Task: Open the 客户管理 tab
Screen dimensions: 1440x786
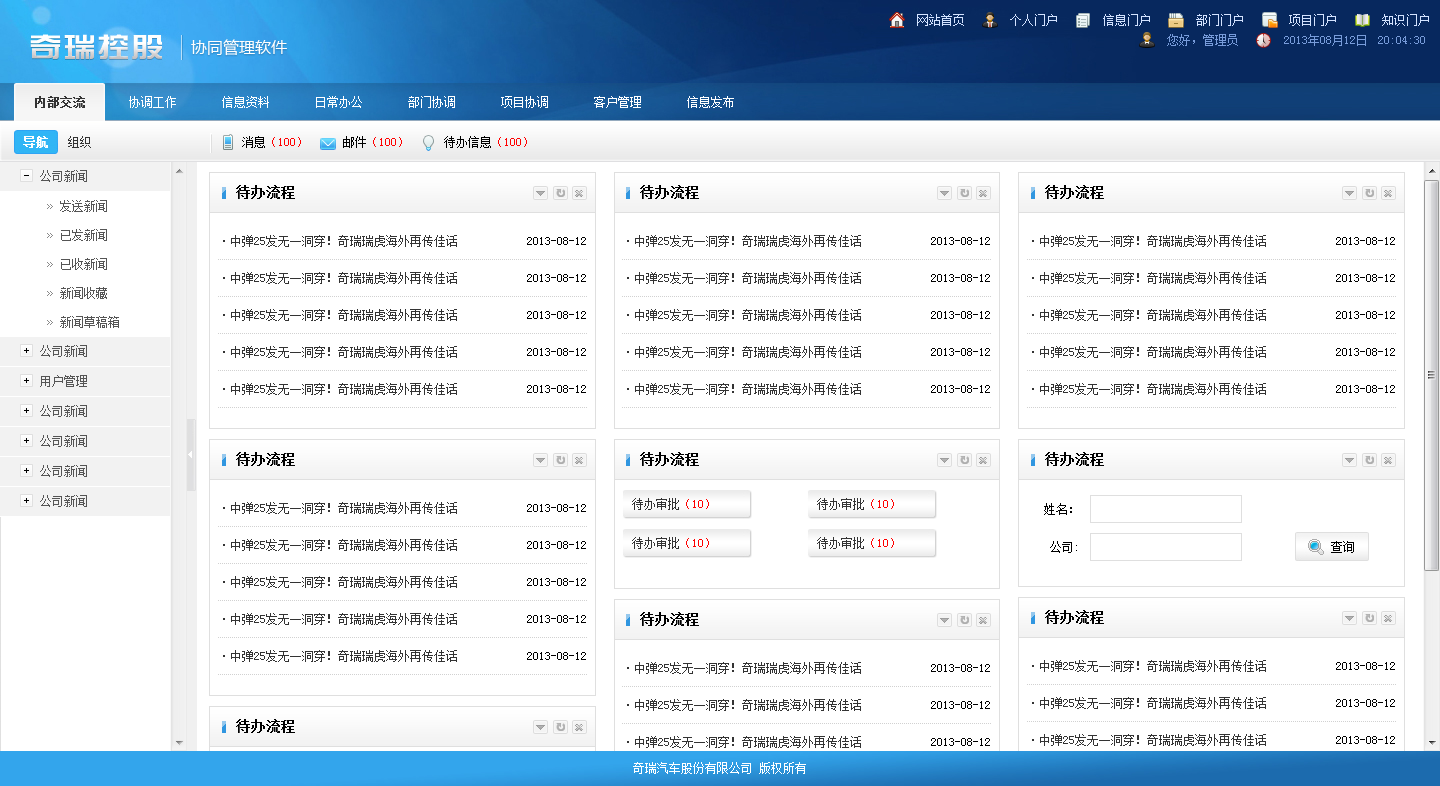Action: (617, 102)
